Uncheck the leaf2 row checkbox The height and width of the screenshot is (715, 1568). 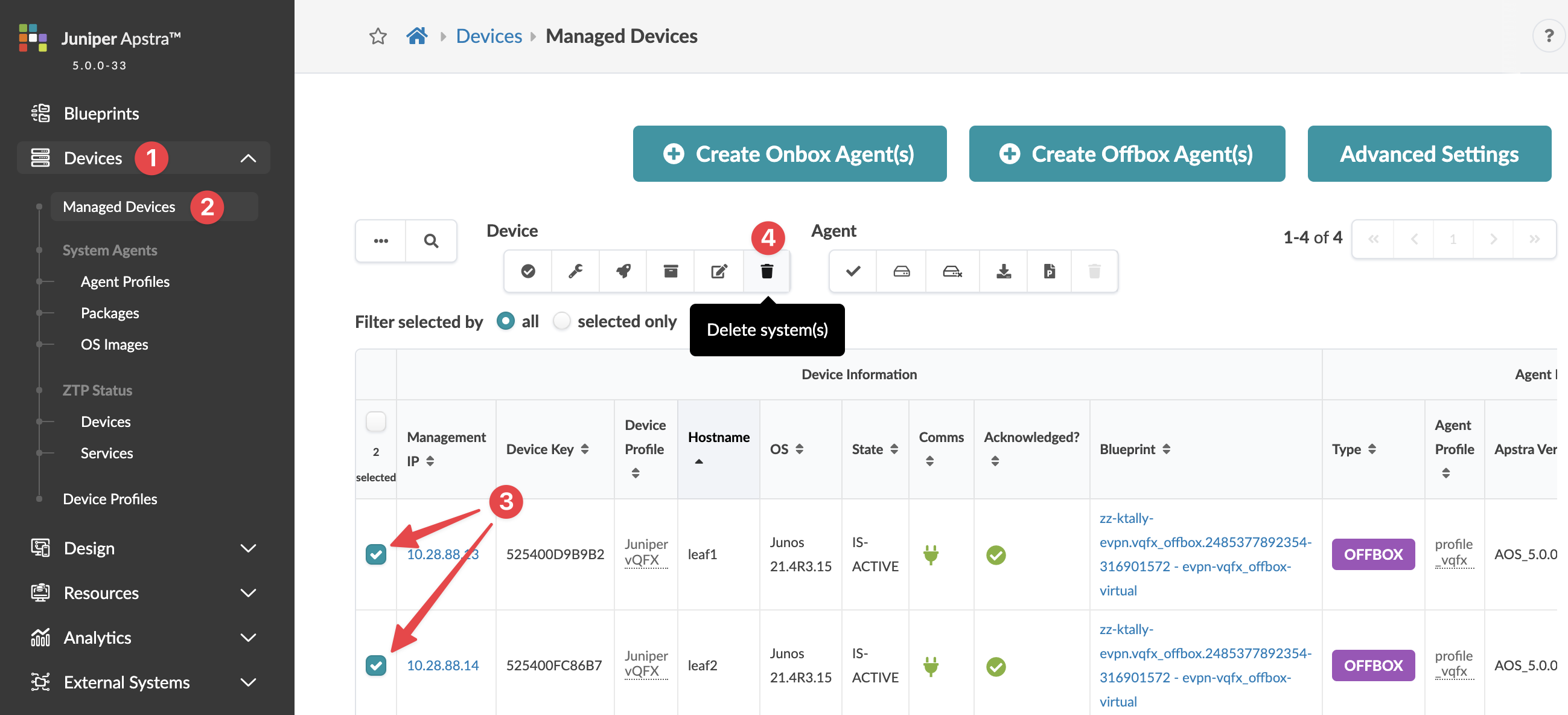pos(375,665)
